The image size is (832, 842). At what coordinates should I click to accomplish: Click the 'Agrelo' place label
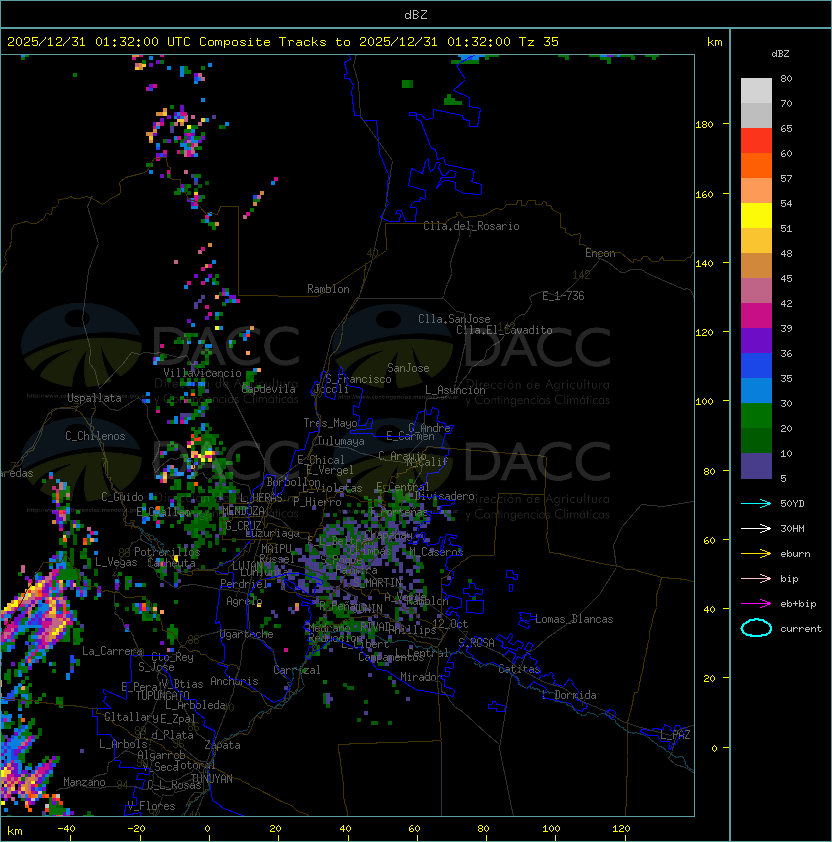(x=244, y=601)
